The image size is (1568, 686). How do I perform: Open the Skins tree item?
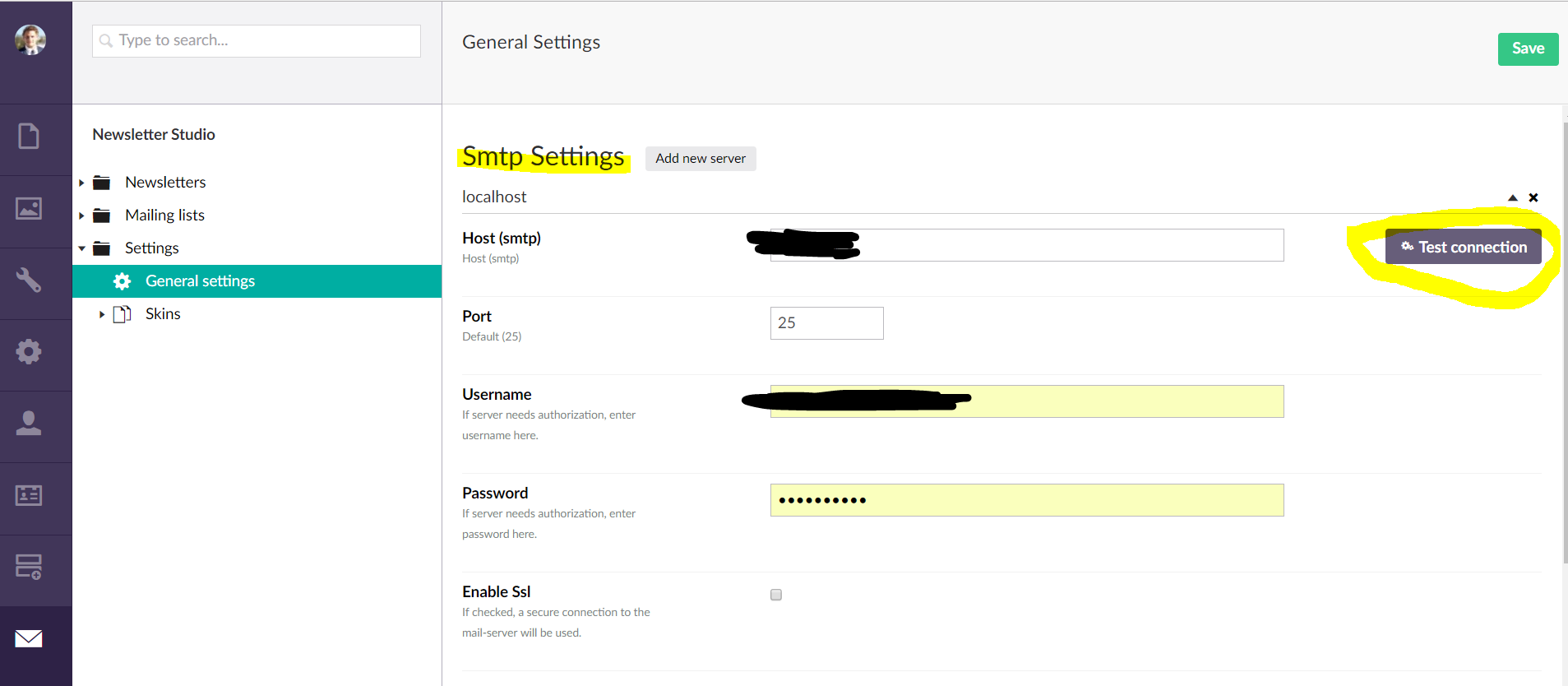click(163, 313)
